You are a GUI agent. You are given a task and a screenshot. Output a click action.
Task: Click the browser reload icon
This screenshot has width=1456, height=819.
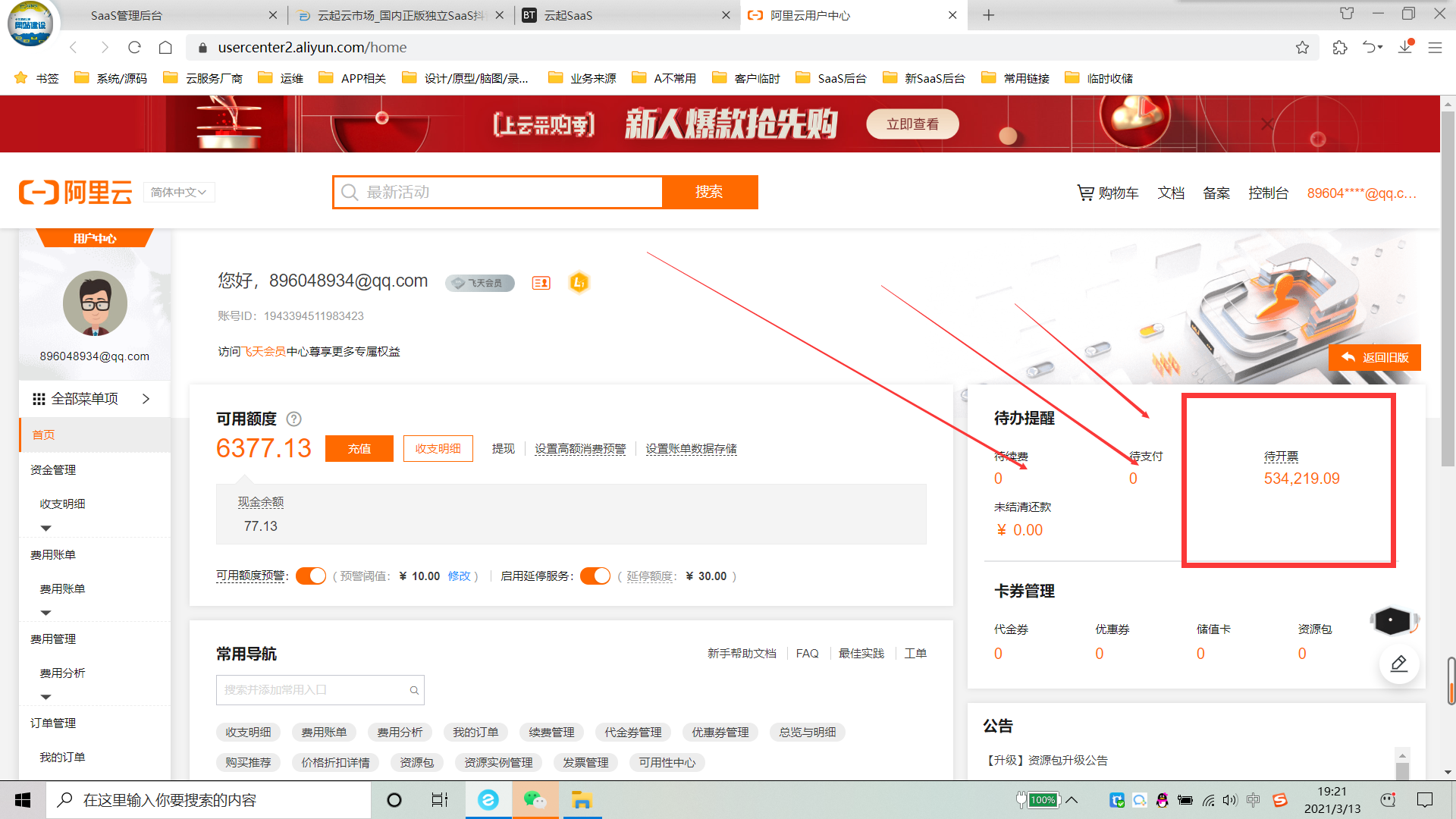134,47
